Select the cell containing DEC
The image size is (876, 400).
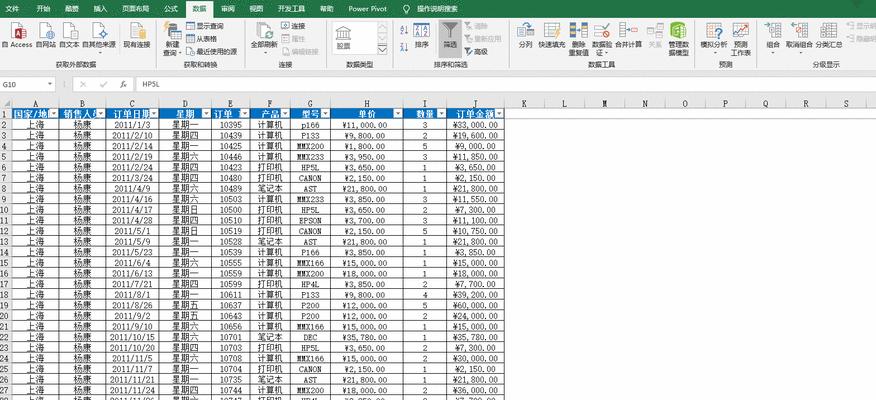(x=310, y=337)
